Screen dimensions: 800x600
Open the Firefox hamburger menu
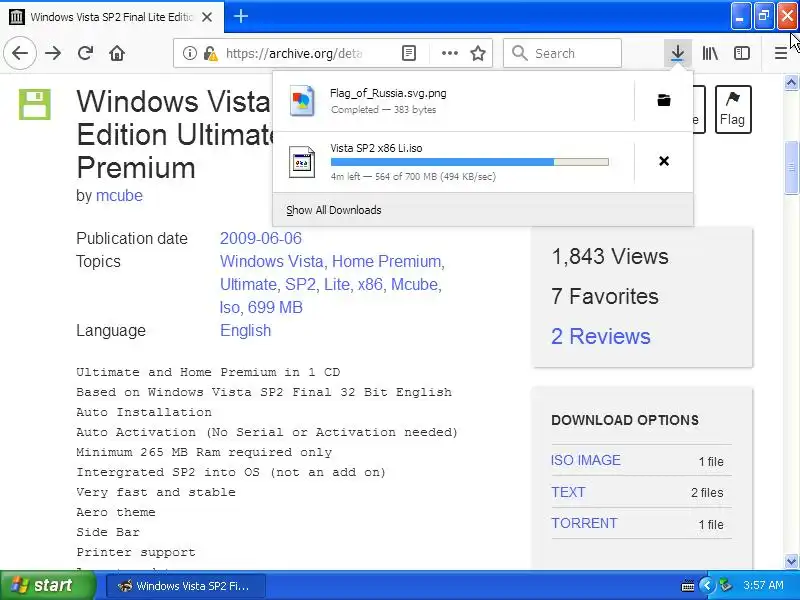click(780, 53)
